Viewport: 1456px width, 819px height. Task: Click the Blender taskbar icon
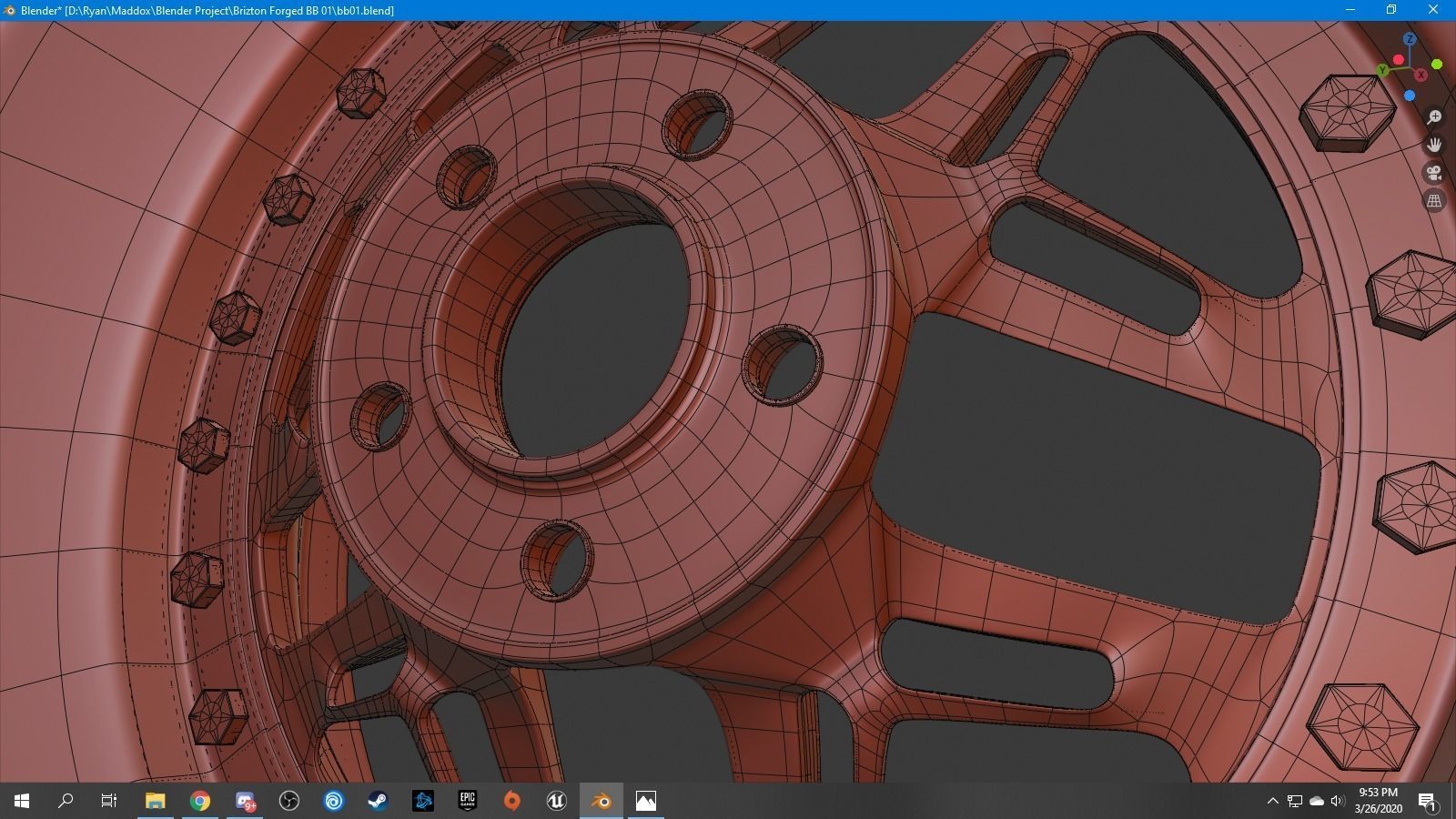point(602,801)
